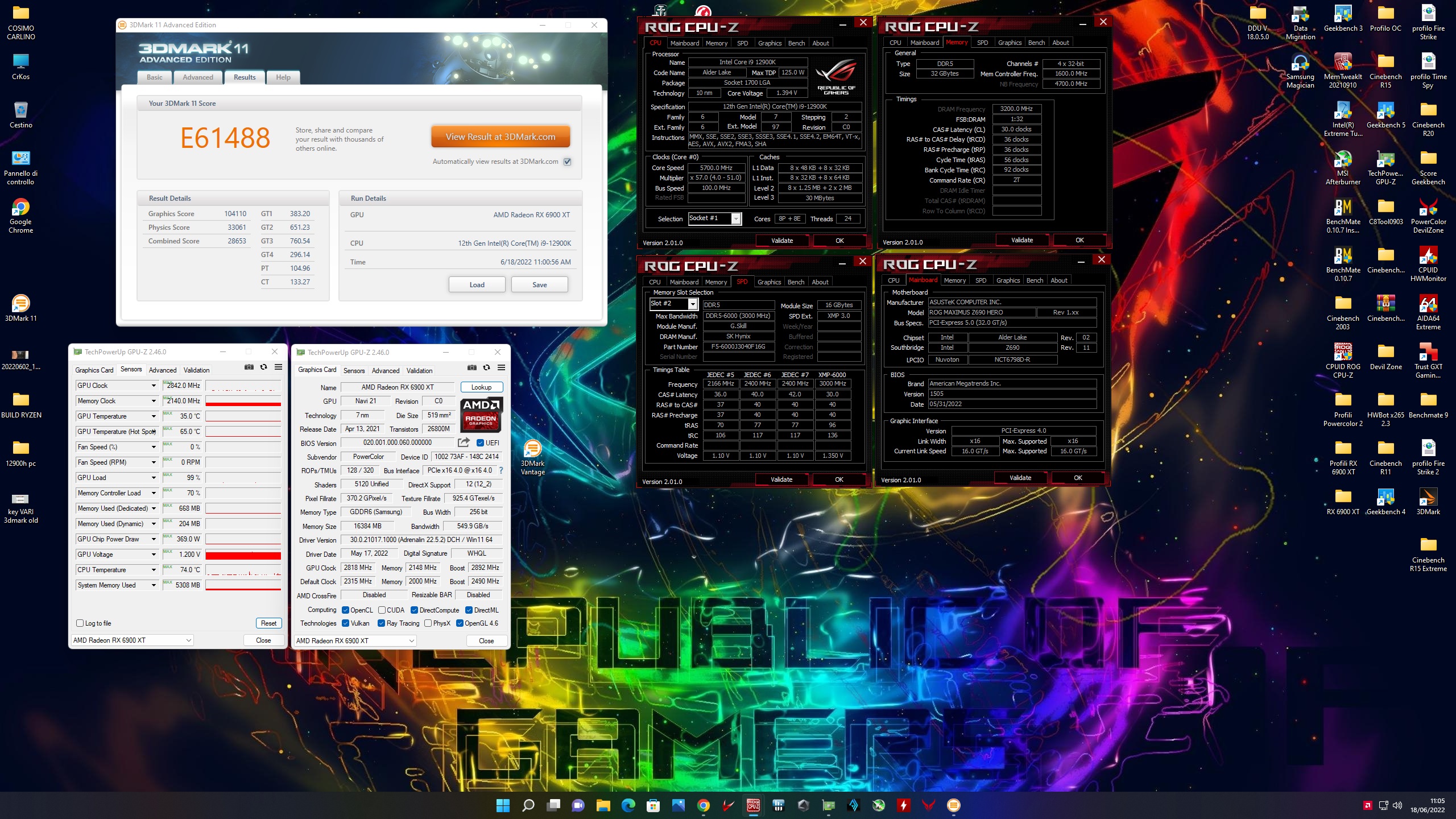Click refresh icon in GPU-Z Graphics Card window
The image size is (1456, 819).
[x=486, y=368]
